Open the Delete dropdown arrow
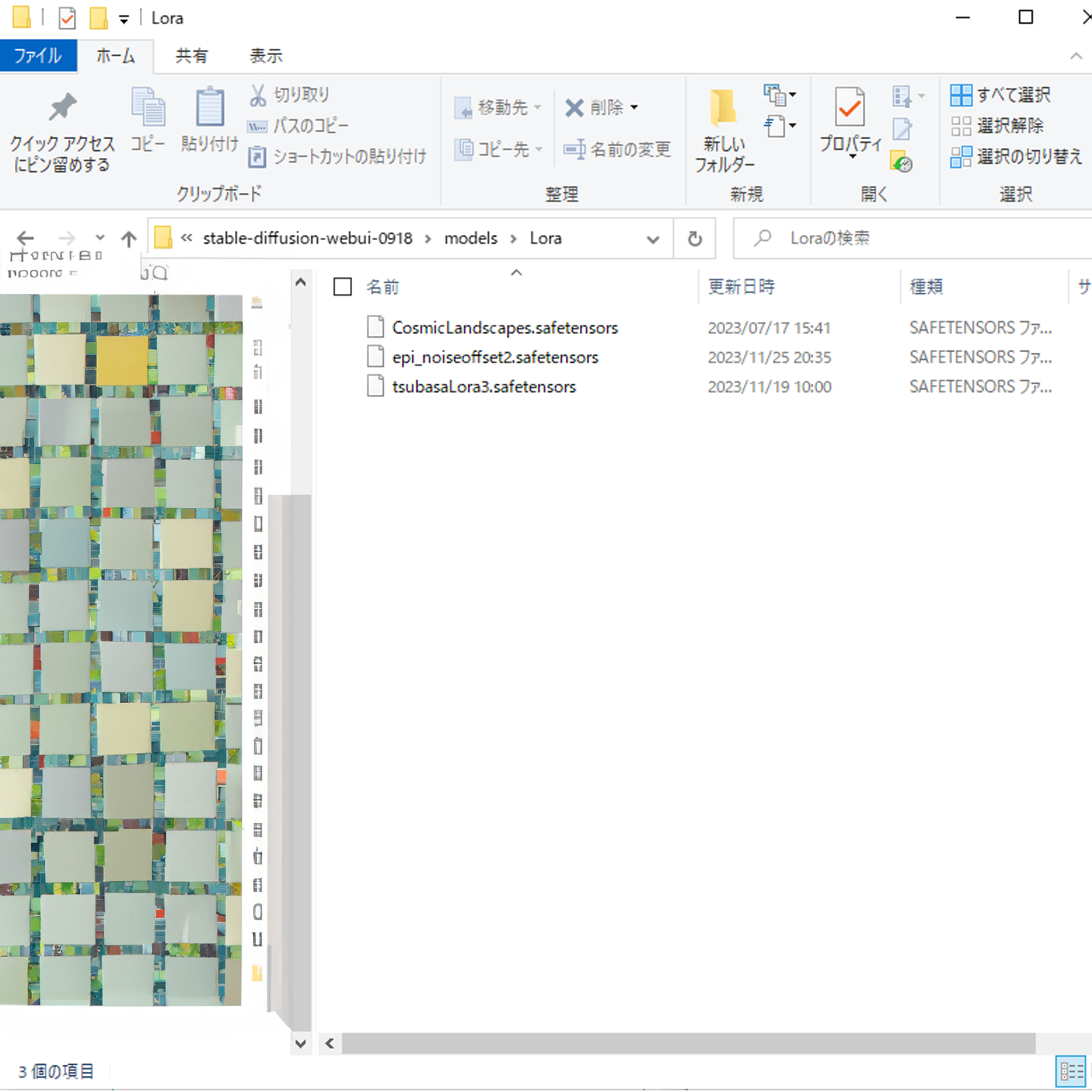Image resolution: width=1092 pixels, height=1092 pixels. coord(634,108)
